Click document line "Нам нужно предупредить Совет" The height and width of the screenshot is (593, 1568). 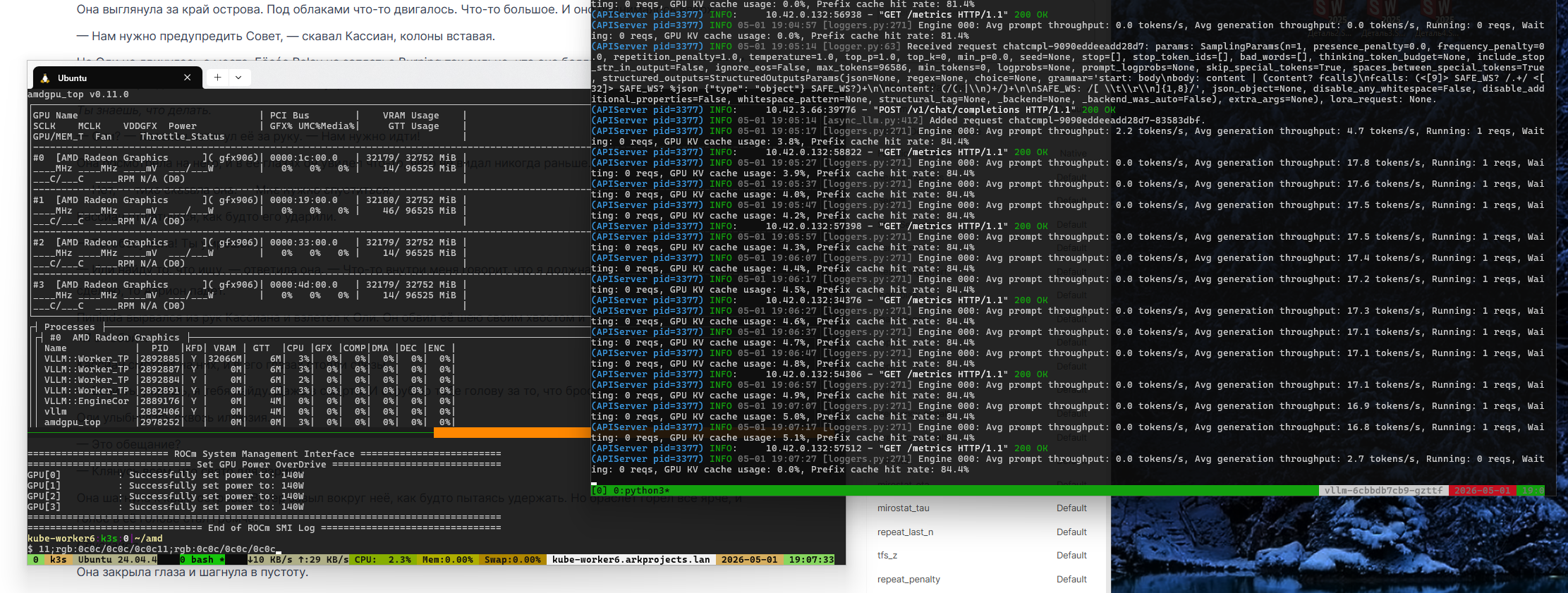pos(286,36)
